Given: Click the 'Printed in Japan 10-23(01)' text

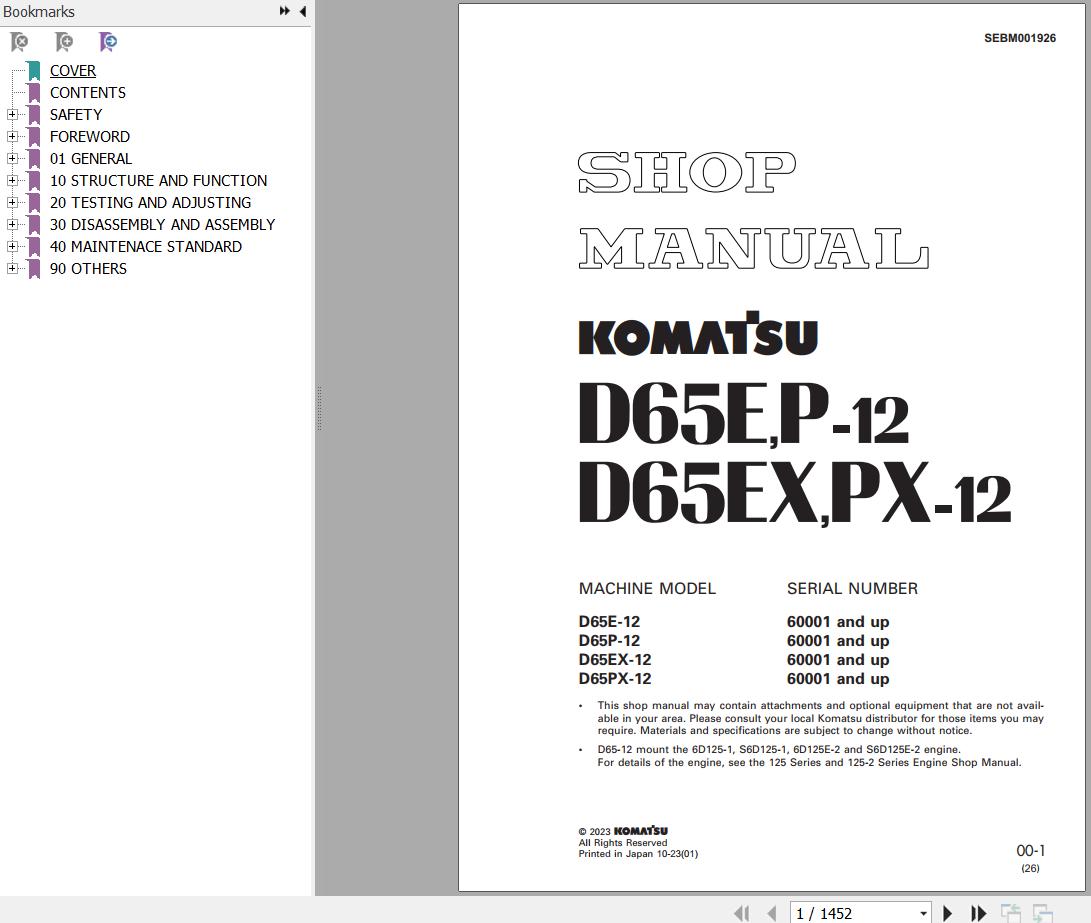Looking at the screenshot, I should pos(638,854).
